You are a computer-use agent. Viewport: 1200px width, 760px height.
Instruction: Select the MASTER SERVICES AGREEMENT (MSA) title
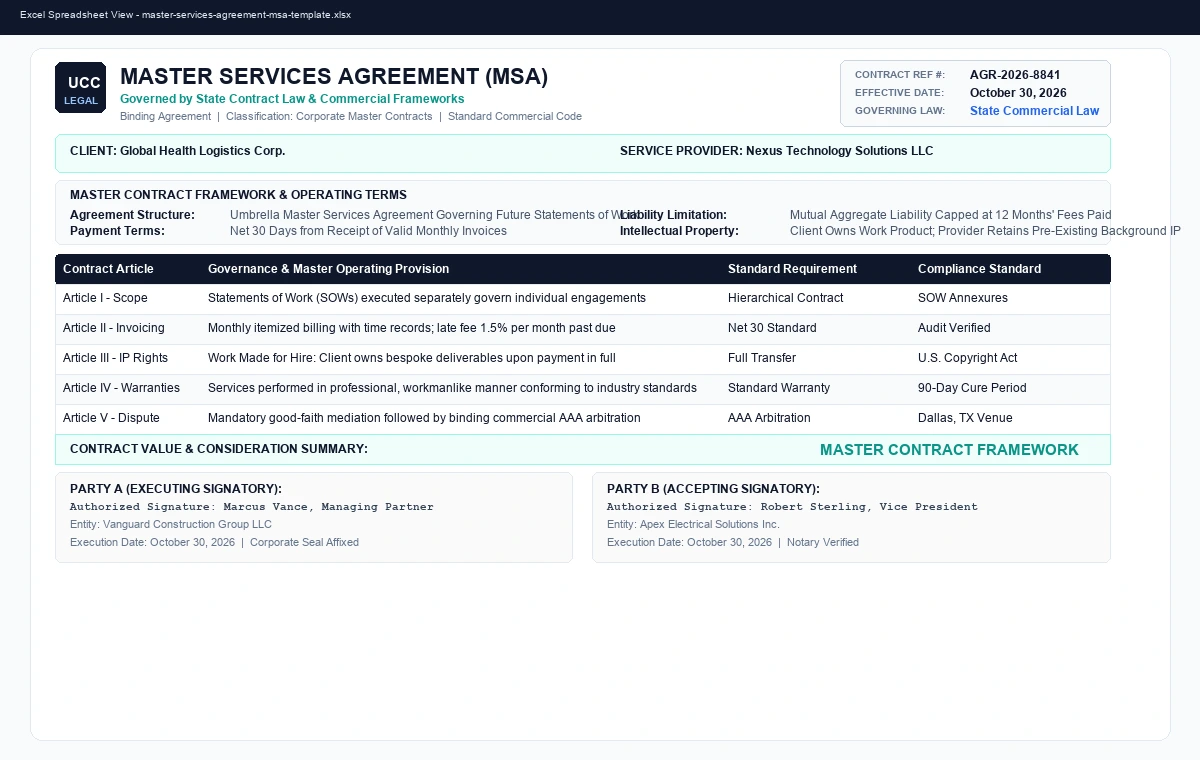point(334,76)
